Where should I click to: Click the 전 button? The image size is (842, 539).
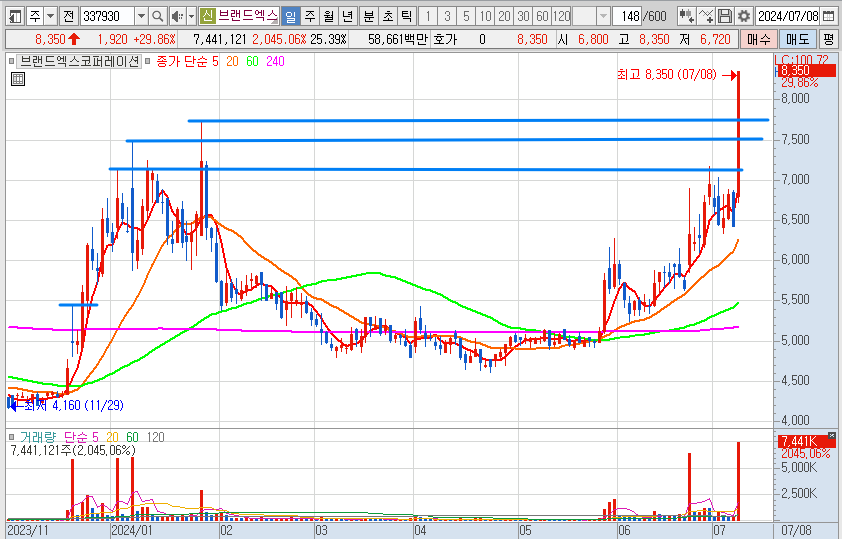pyautogui.click(x=68, y=16)
